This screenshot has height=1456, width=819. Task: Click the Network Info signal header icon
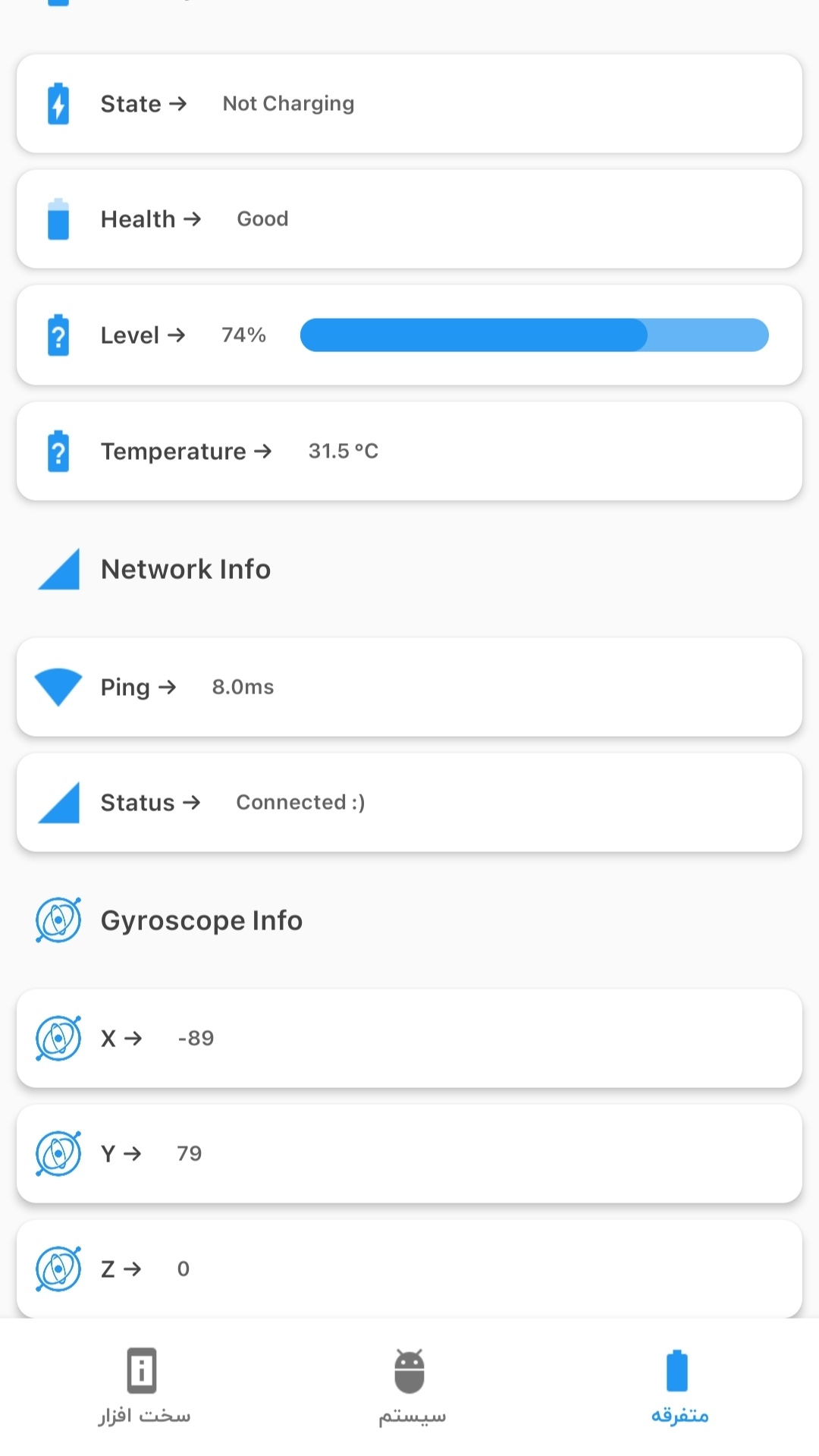point(58,569)
